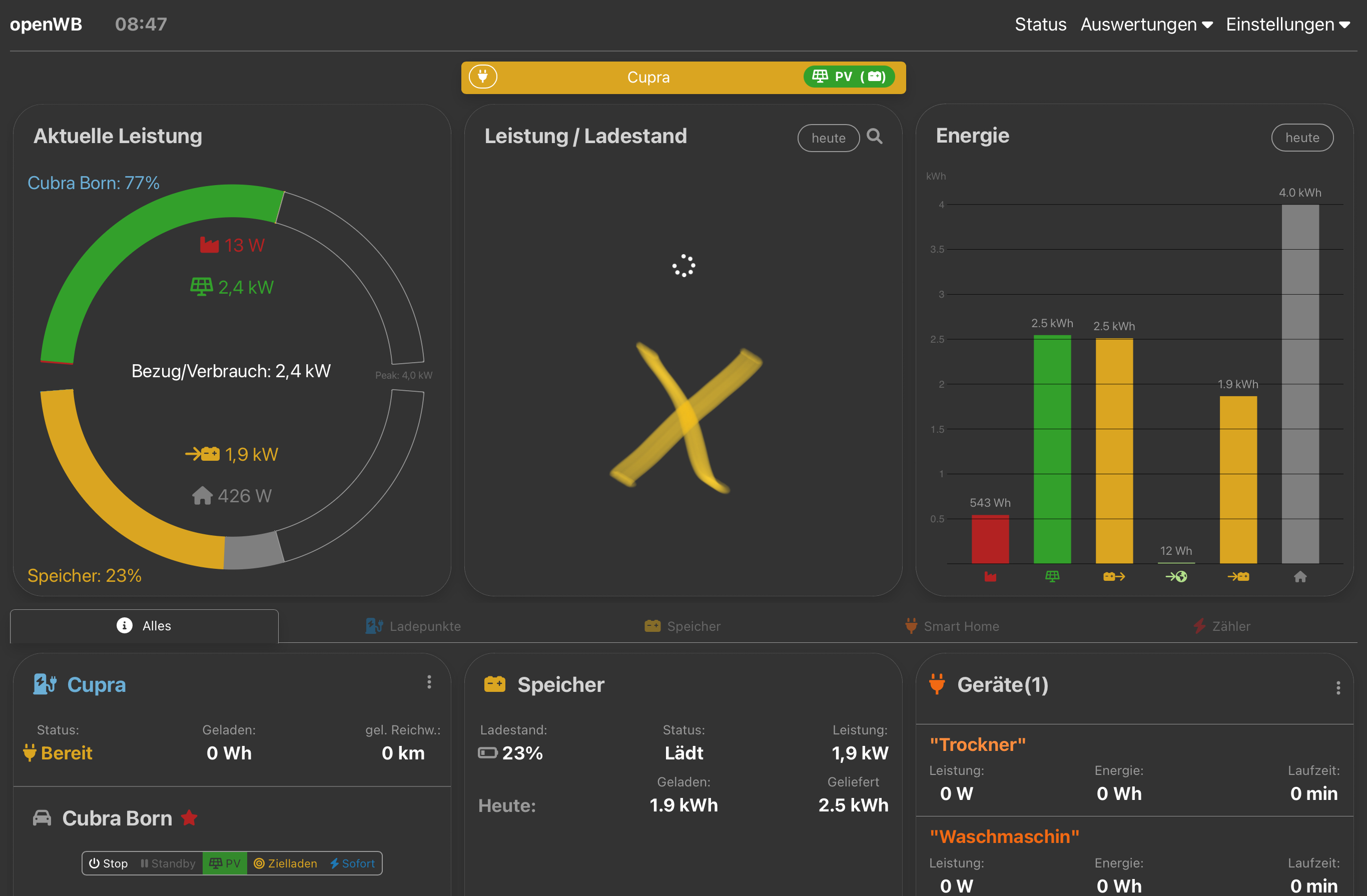Click the solar panel icon under energy chart
Image resolution: width=1367 pixels, height=896 pixels.
point(1052,576)
